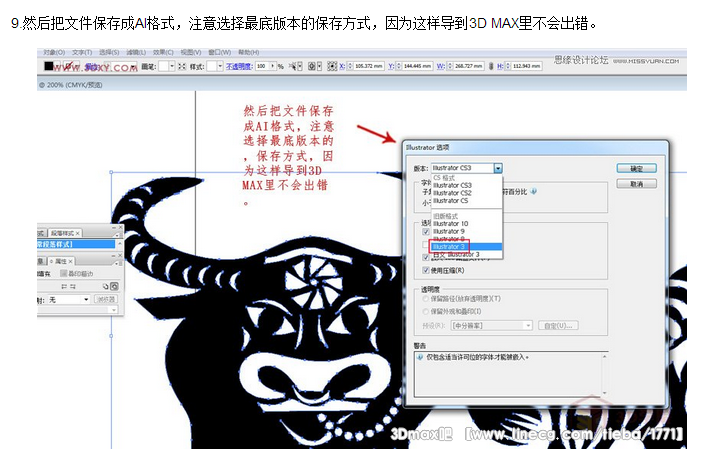Viewport: 712px width, 451px height.
Task: Toggle checkbox left of Illustrator 9 entry
Action: (x=425, y=232)
